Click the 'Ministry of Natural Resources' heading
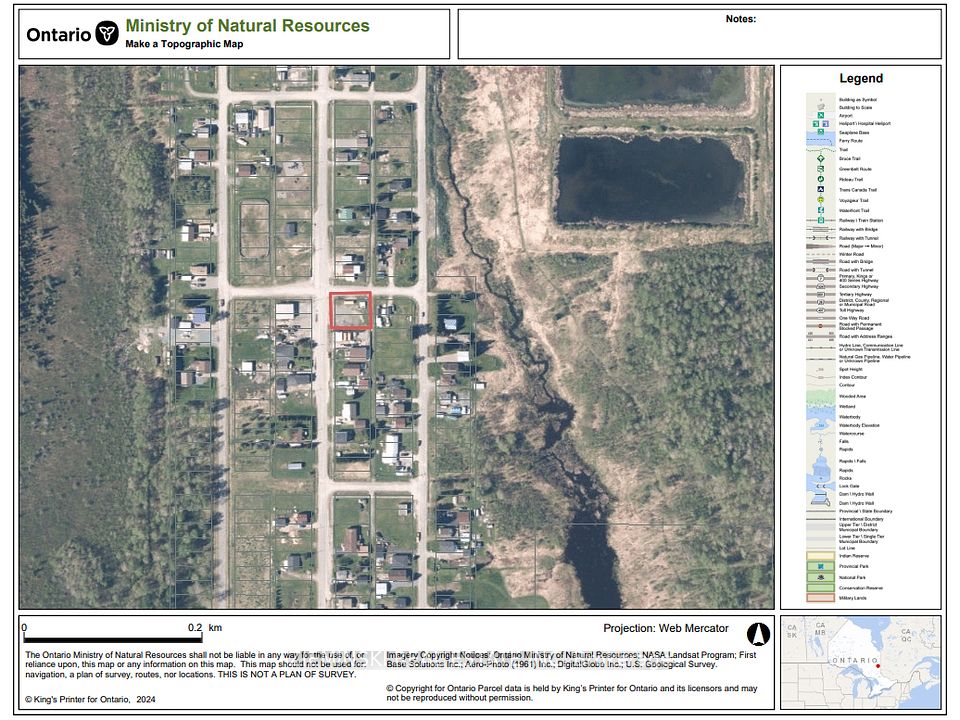Screen dimensions: 960x720 pos(247,26)
